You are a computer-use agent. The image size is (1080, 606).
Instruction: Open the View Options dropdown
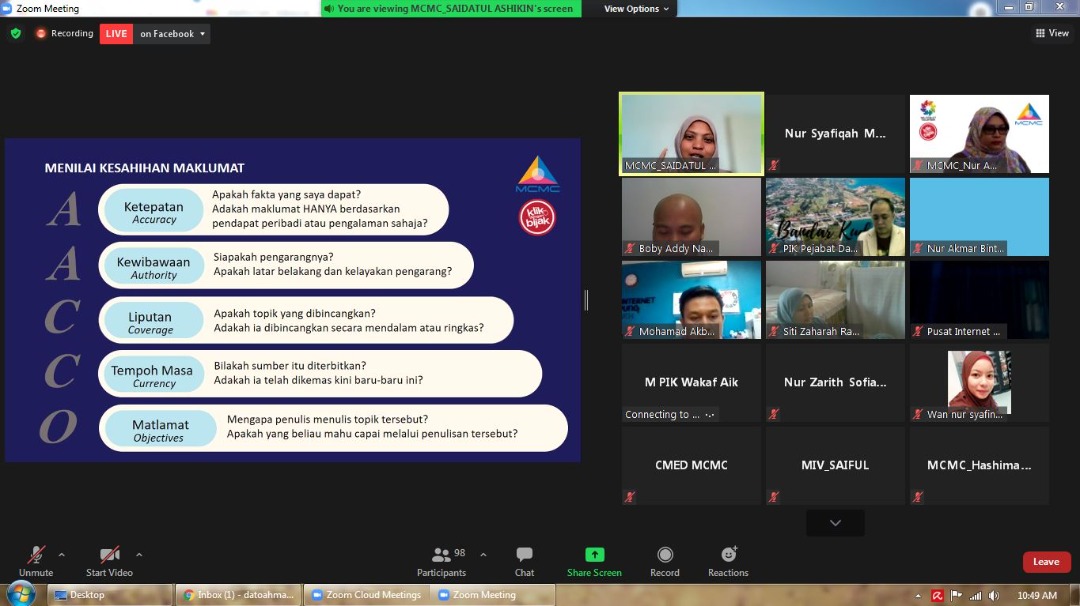pyautogui.click(x=637, y=9)
